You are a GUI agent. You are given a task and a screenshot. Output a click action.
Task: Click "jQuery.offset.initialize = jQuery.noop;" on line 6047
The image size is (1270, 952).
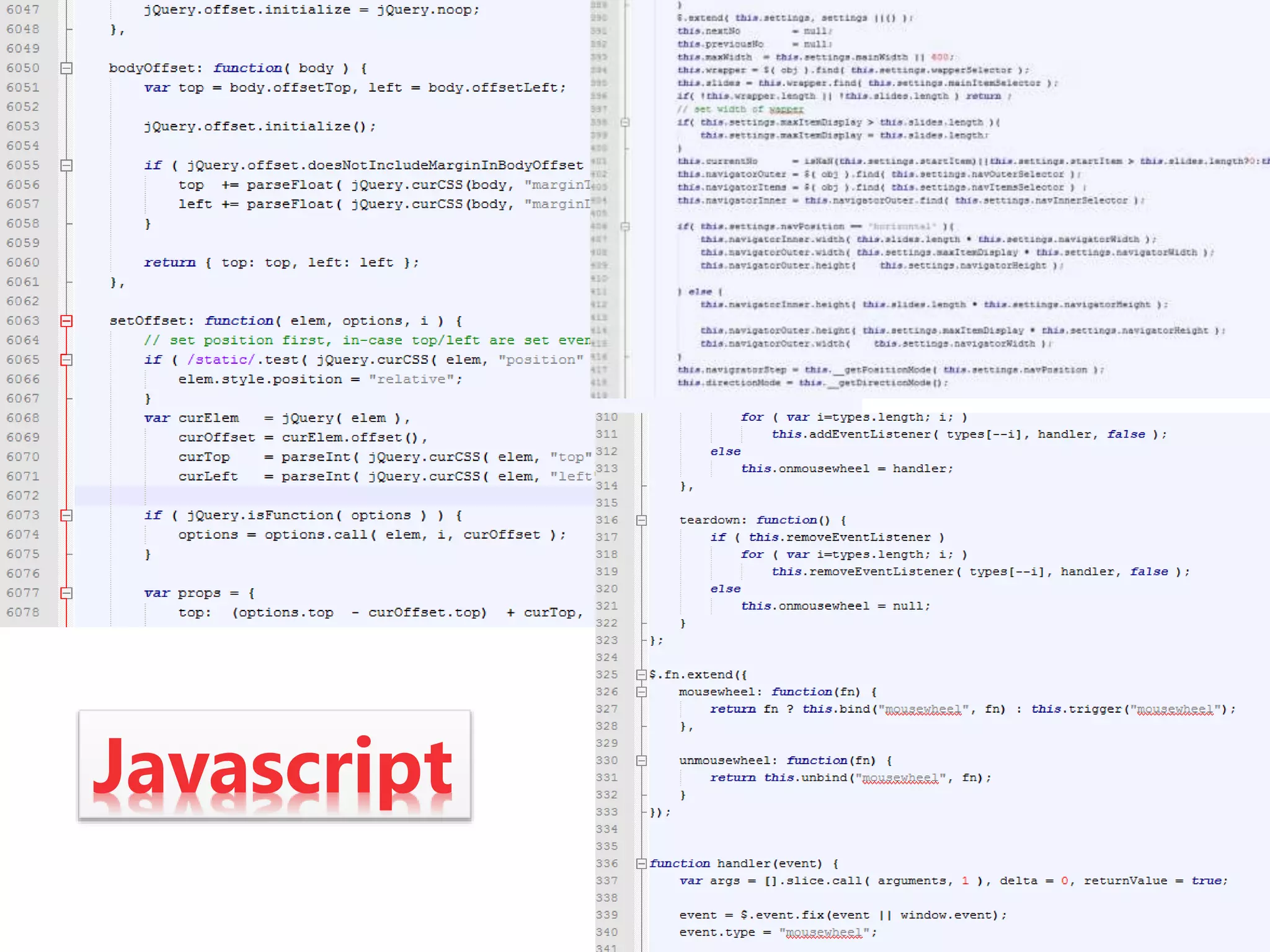312,10
